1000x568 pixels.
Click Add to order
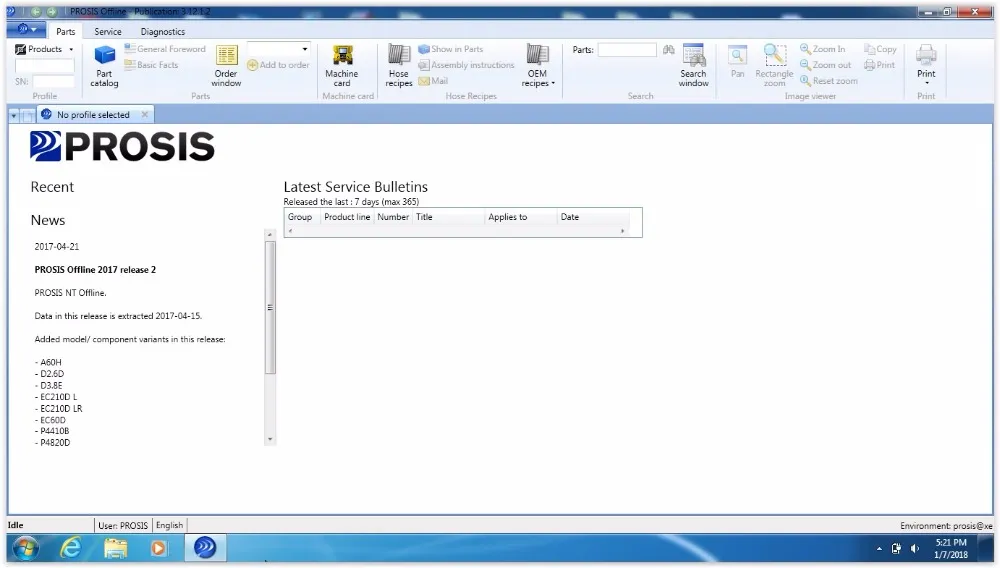pos(278,65)
